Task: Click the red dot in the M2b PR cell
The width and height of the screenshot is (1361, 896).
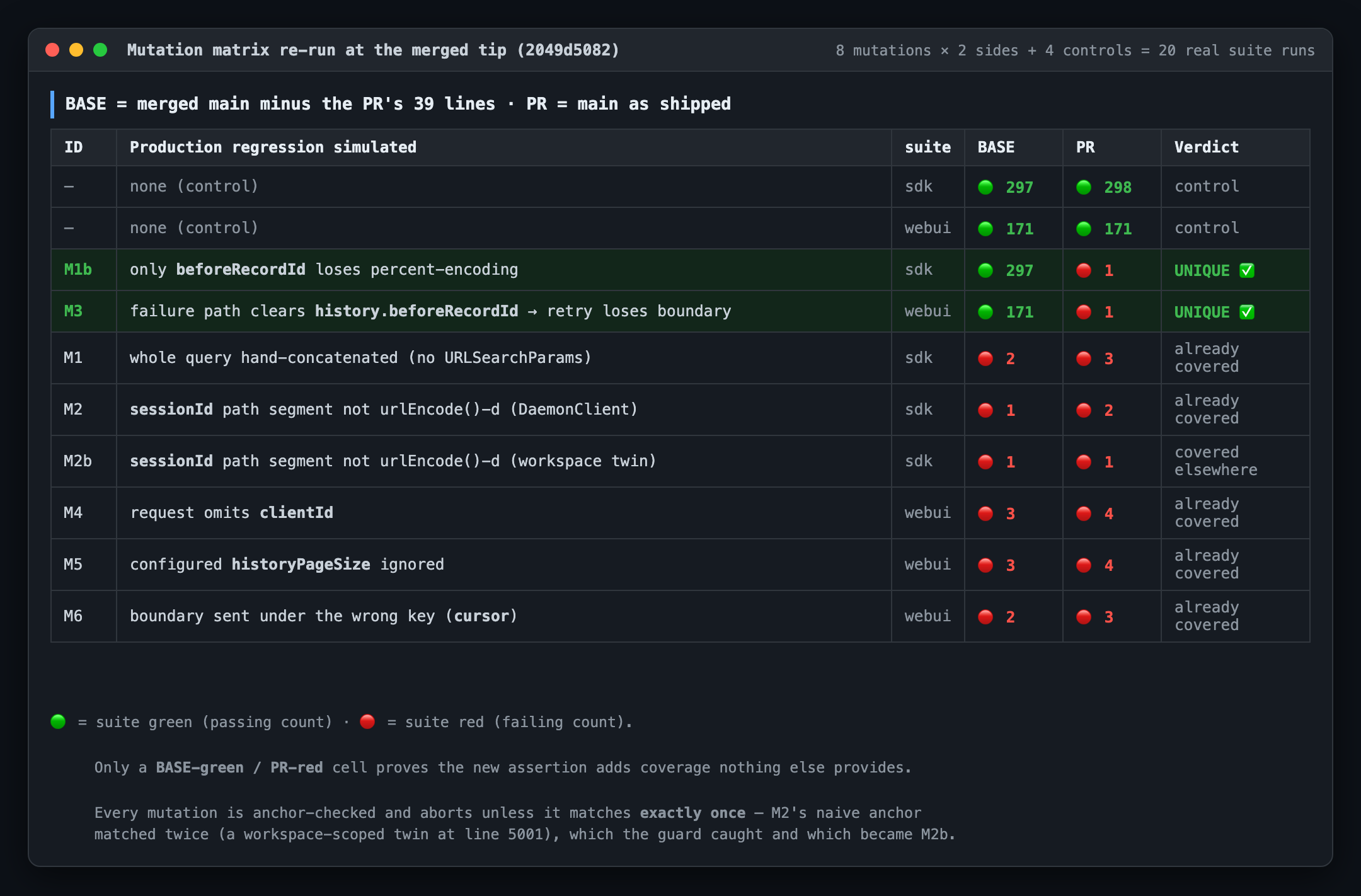Action: (x=1084, y=462)
